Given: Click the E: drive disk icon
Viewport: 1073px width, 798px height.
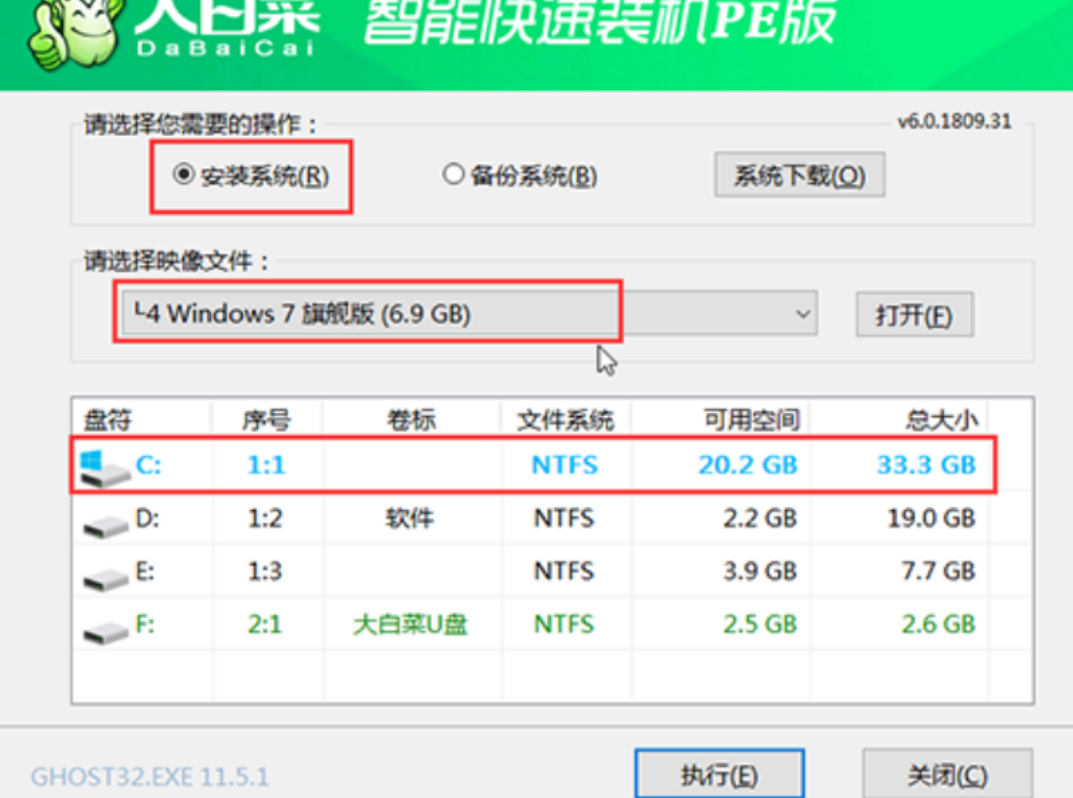Looking at the screenshot, I should pos(105,579).
